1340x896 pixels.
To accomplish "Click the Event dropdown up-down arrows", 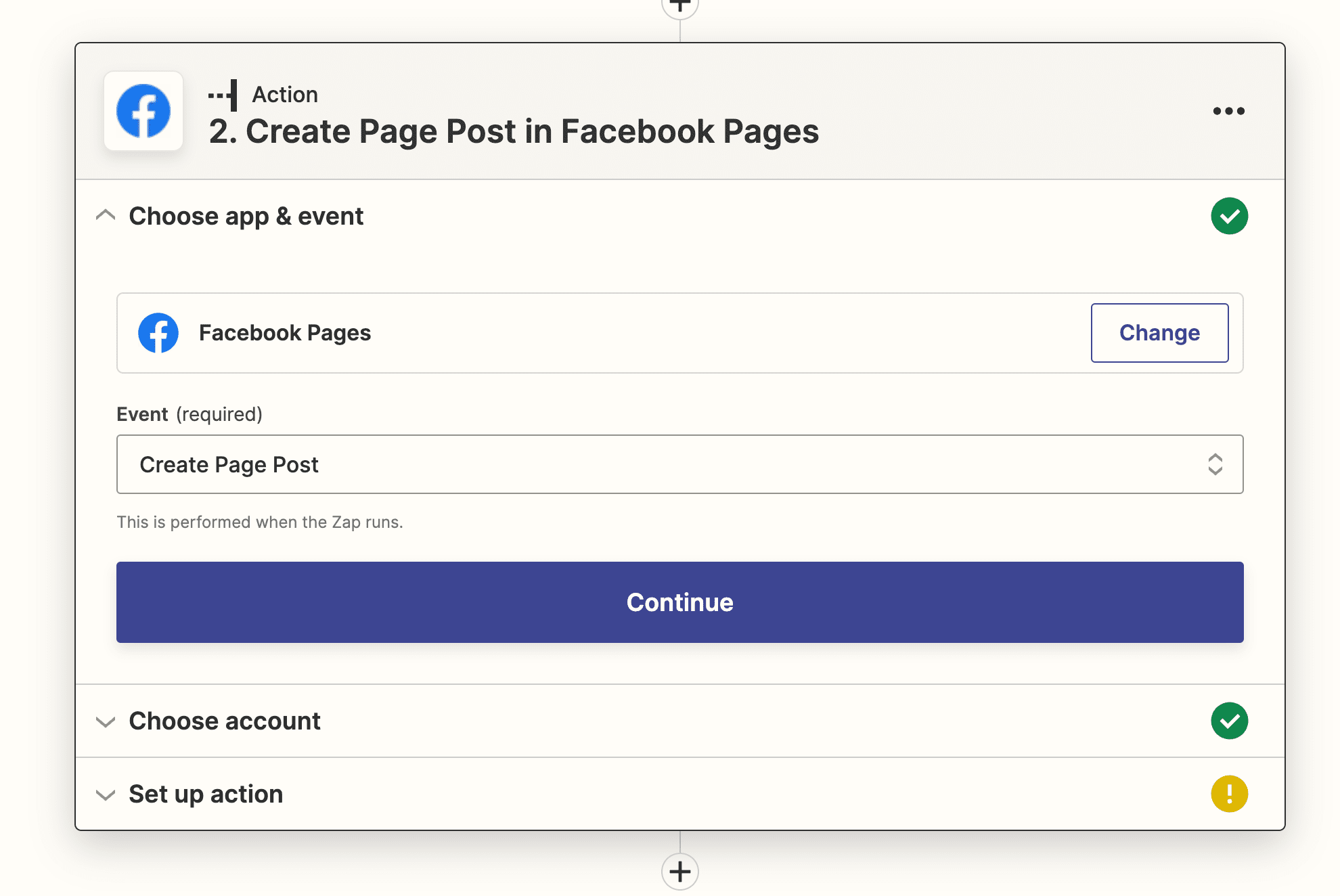I will (1215, 464).
